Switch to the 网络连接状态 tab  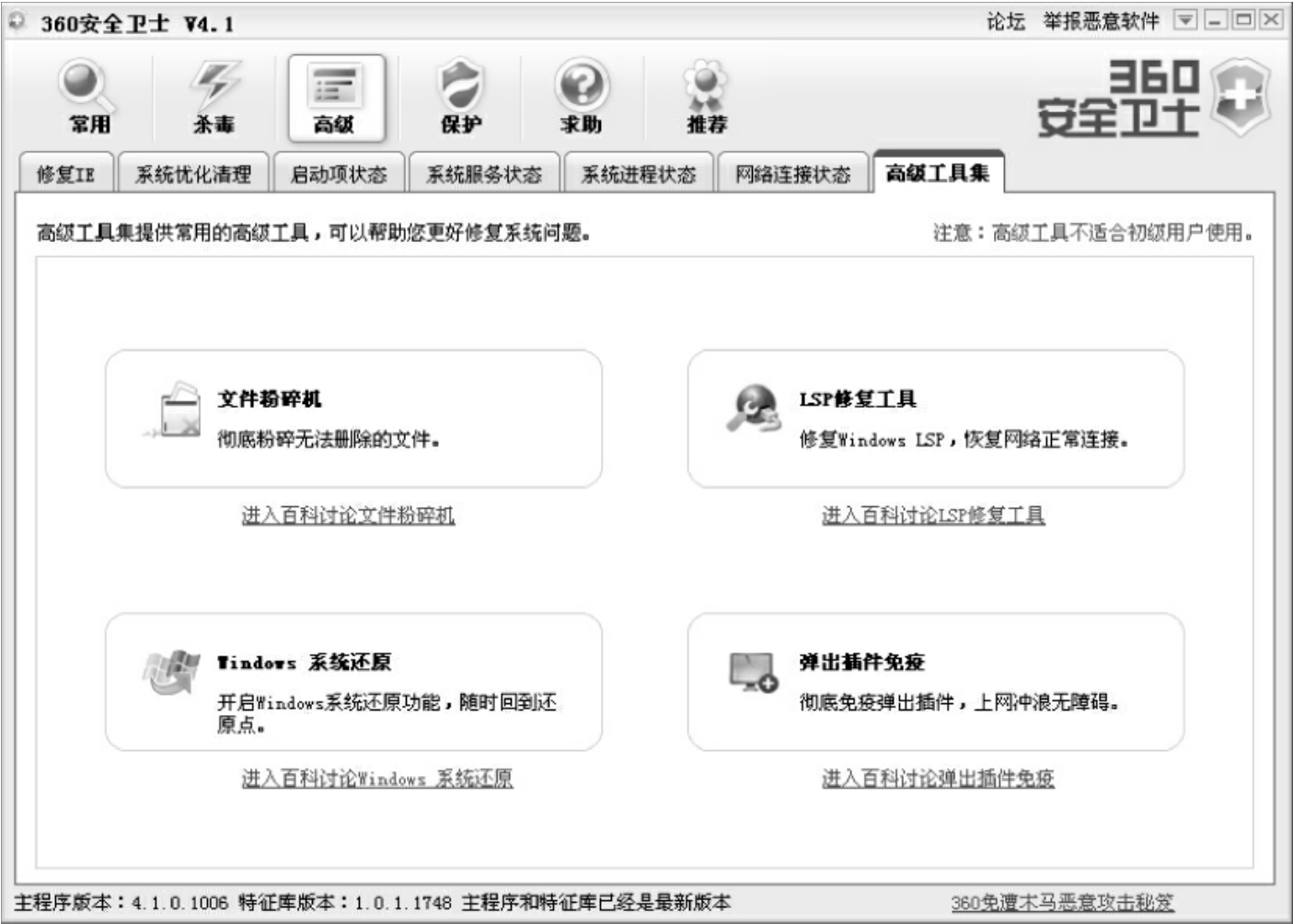pos(792,174)
